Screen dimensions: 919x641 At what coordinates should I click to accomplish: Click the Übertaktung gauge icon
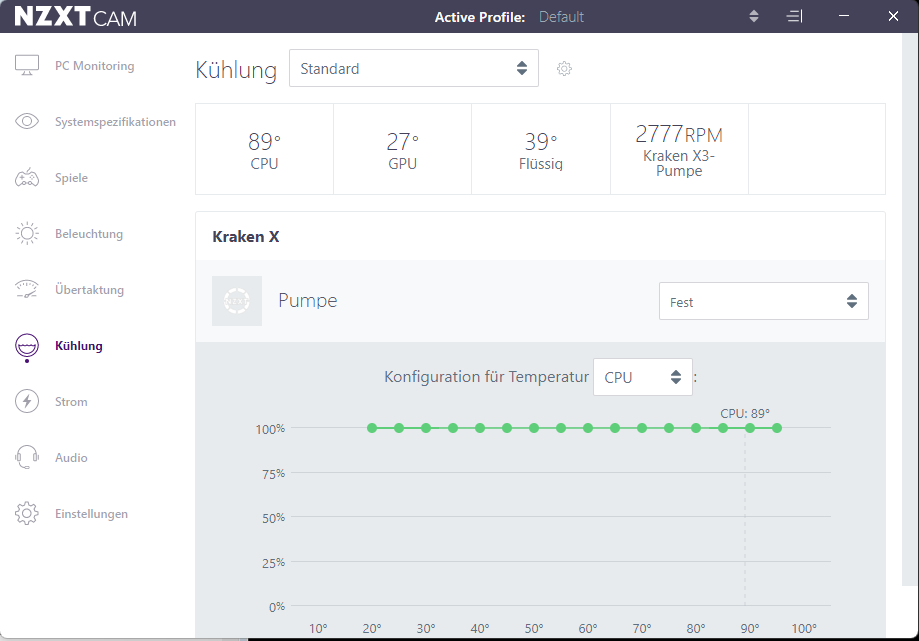(27, 289)
